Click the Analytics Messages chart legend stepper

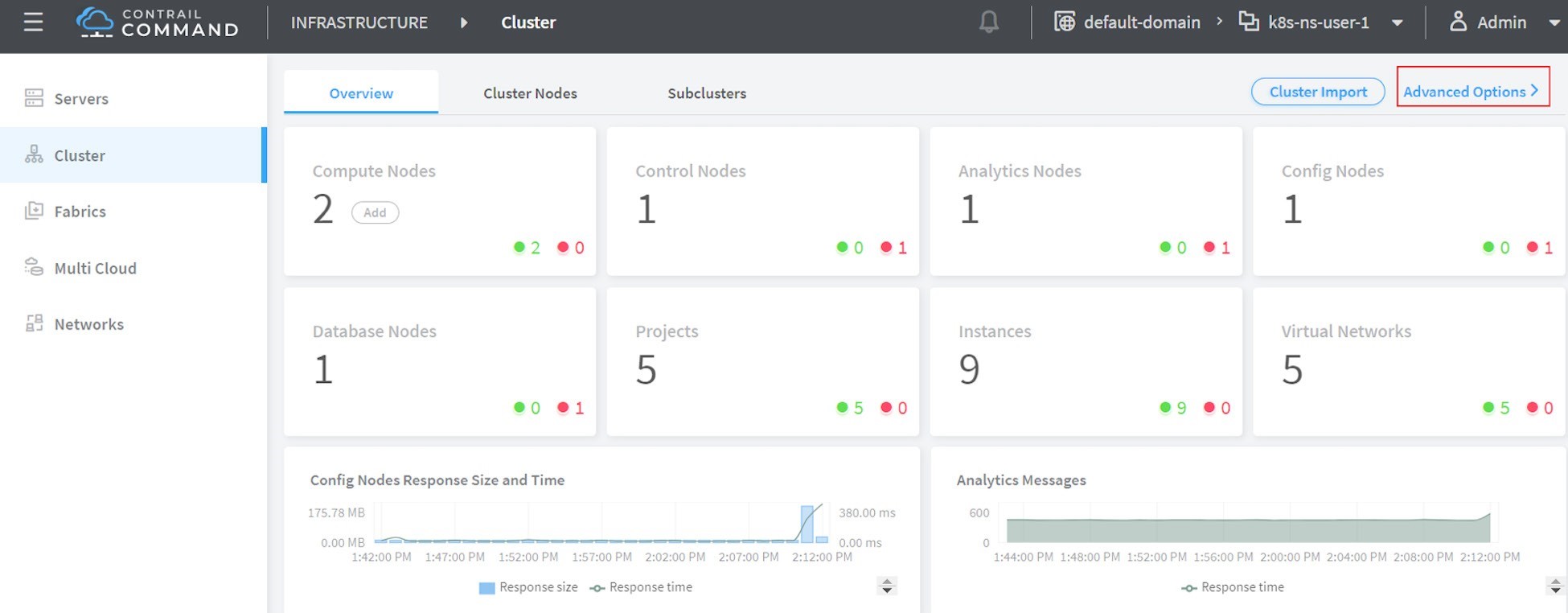[x=1555, y=586]
